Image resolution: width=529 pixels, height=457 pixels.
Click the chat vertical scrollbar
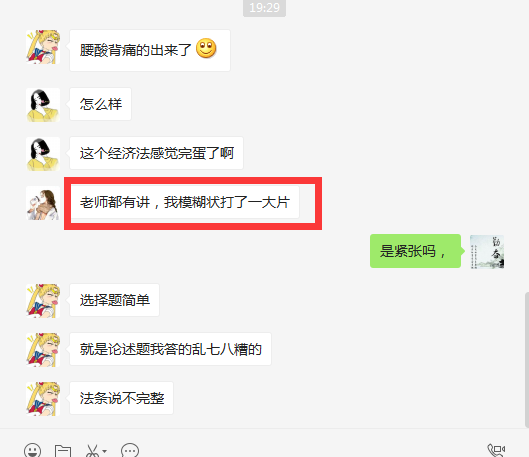click(527, 360)
